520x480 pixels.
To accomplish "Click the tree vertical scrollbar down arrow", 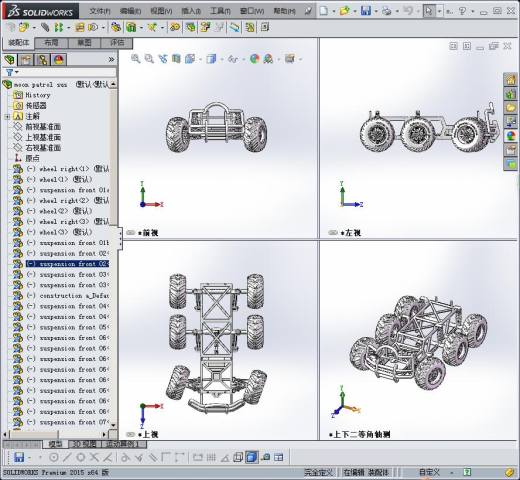I will 113,425.
